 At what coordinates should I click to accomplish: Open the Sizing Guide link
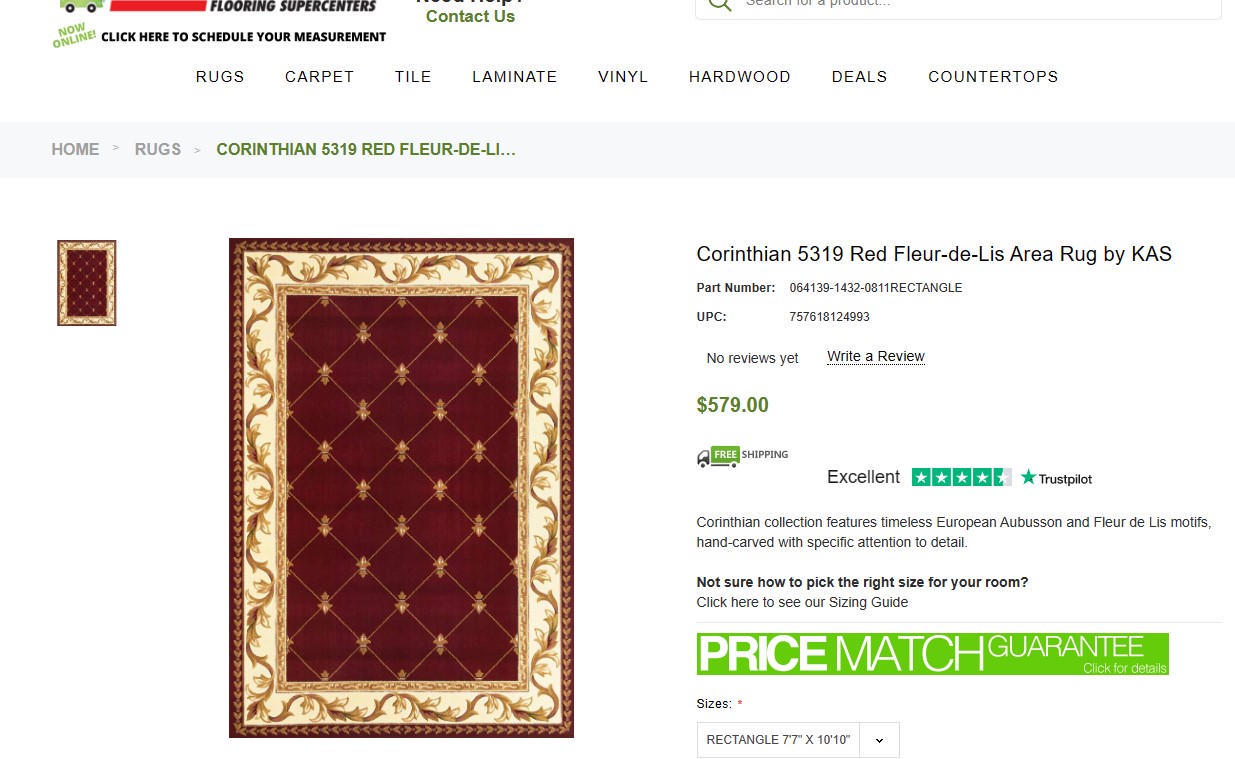click(x=802, y=602)
